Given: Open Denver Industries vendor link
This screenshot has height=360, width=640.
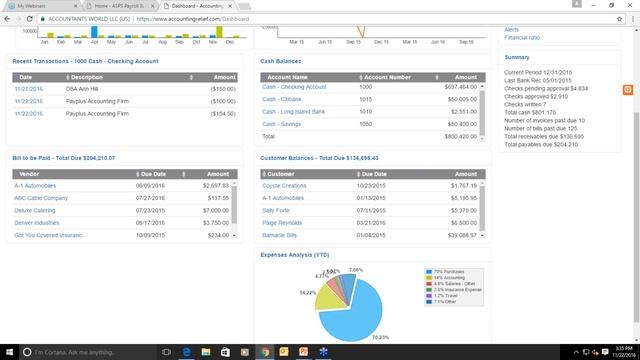Looking at the screenshot, I should (36, 223).
